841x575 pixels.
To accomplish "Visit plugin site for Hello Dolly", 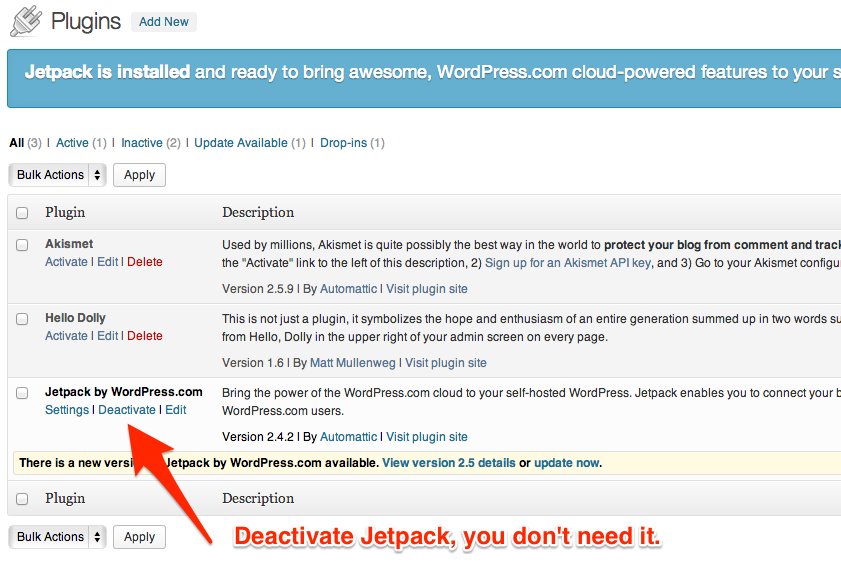I will (x=446, y=363).
